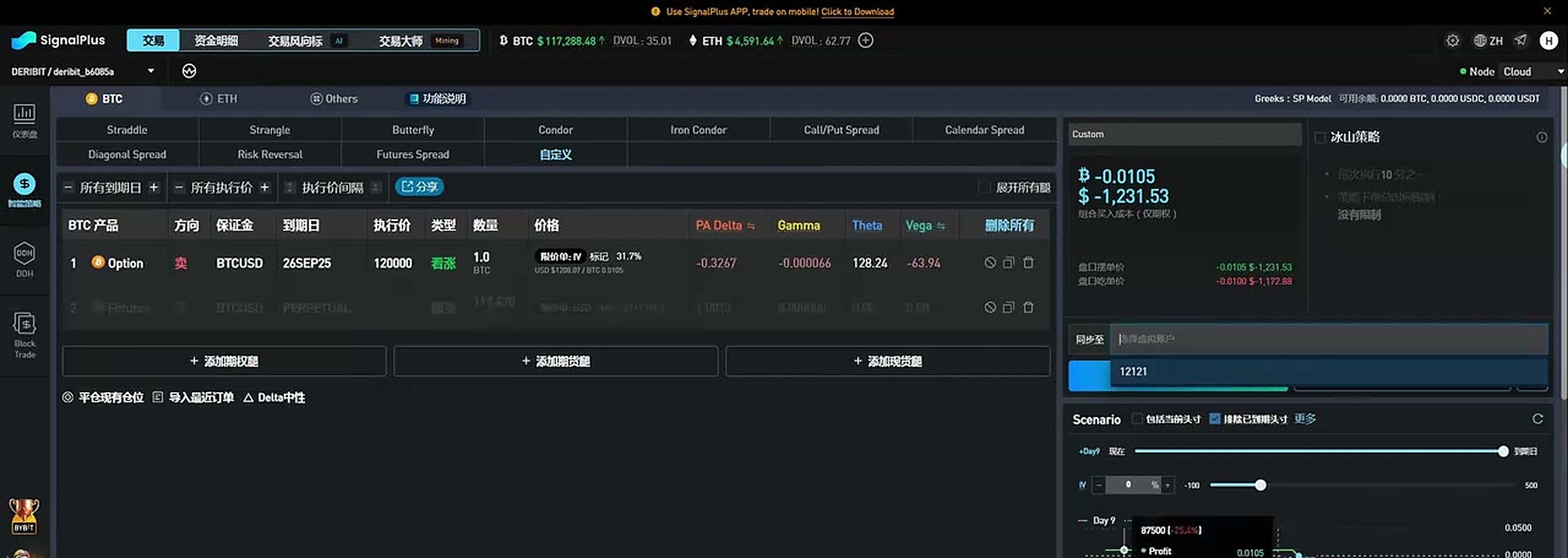1568x558 pixels.
Task: Open the DDH sidebar icon
Action: click(24, 260)
